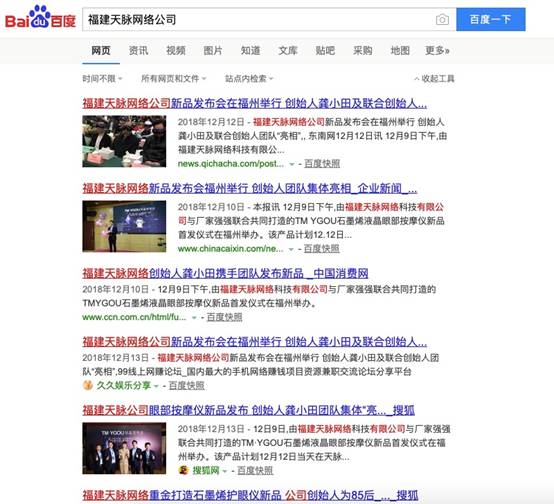Click the www.chinacaixin.com URL

tap(230, 249)
